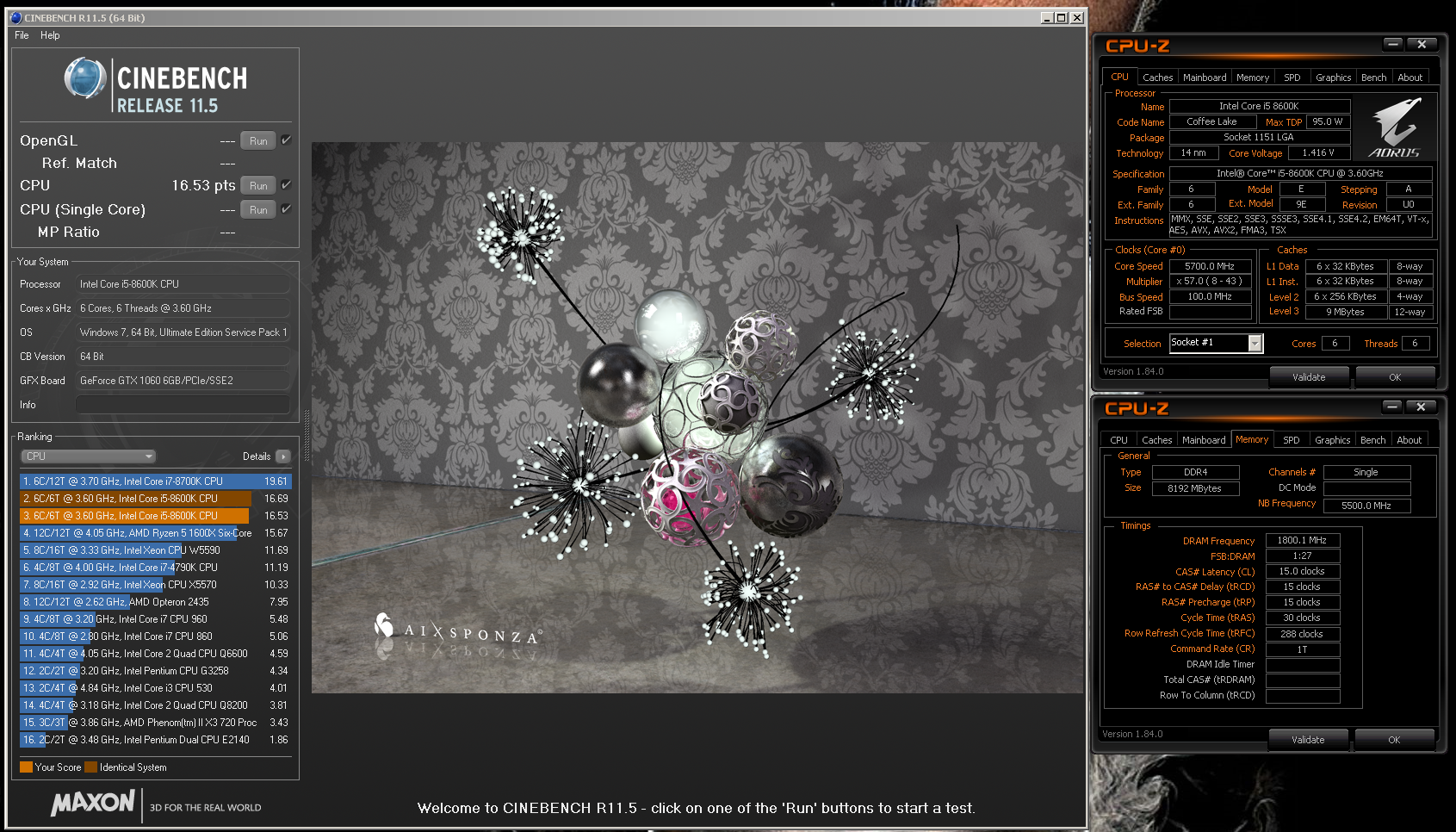Click the brown Identical System legend swatch
1456x832 pixels.
point(90,767)
